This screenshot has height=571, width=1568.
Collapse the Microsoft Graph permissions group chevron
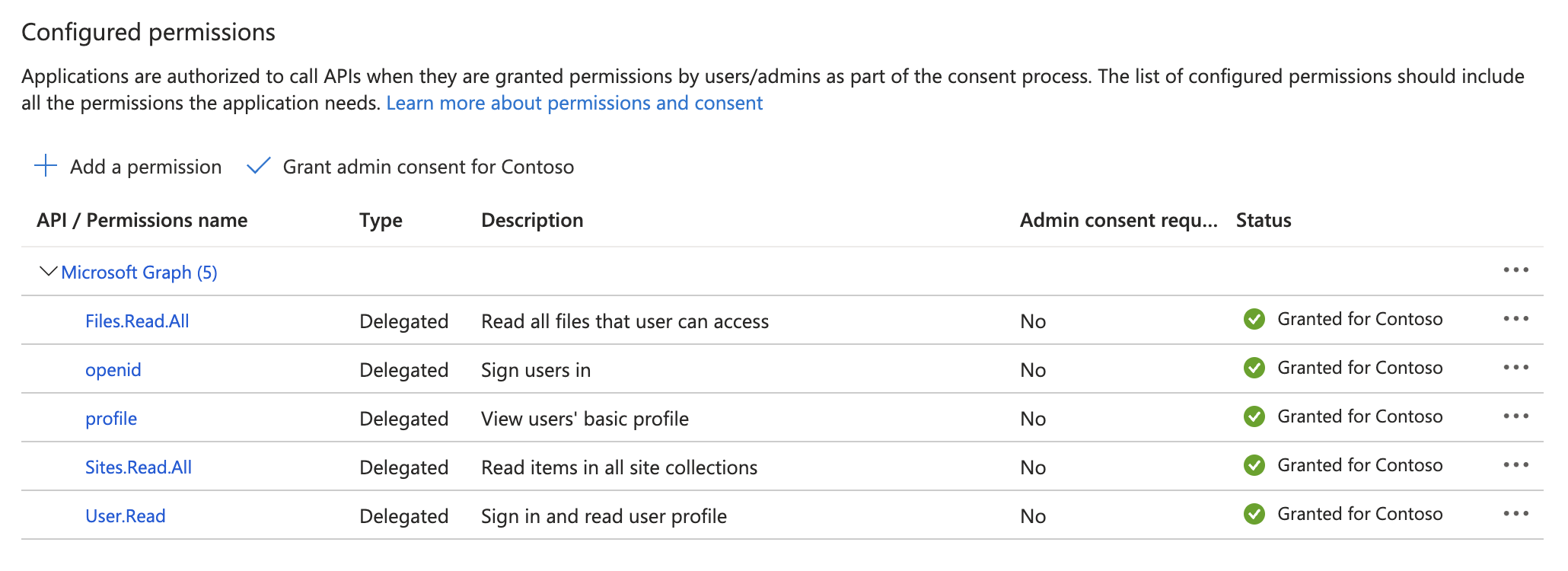(x=48, y=271)
